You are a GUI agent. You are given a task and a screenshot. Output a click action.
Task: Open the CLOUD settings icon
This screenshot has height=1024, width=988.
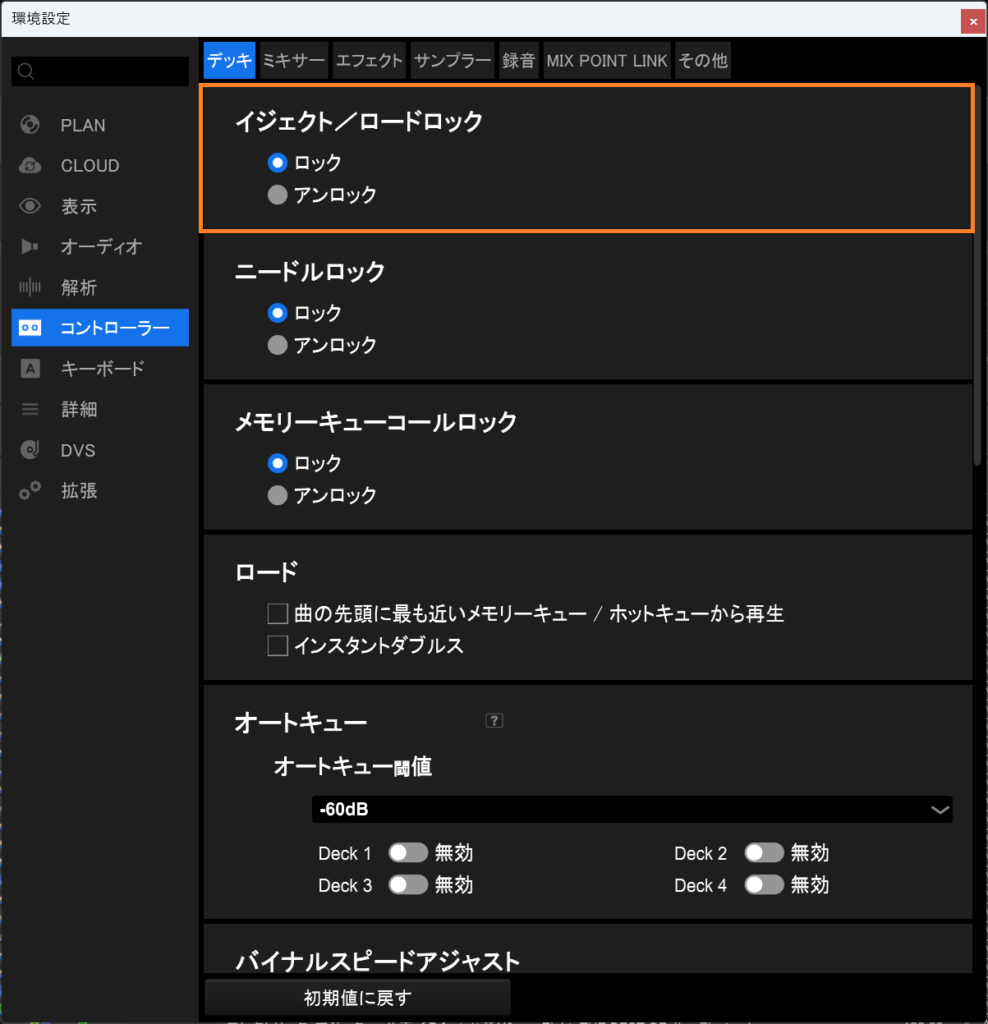[30, 166]
